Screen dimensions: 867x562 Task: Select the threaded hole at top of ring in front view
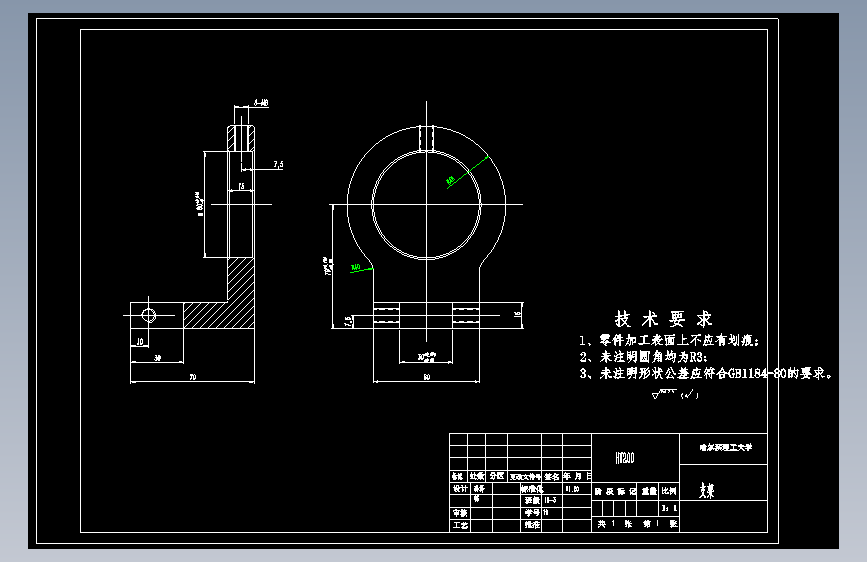click(x=426, y=139)
